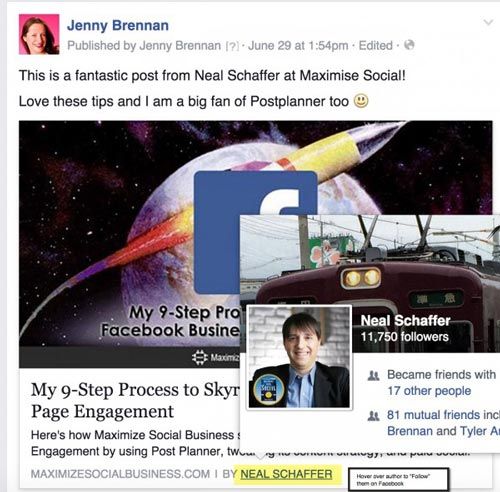The image size is (500, 492).
Task: Click the Edited label on the post
Action: (x=375, y=46)
